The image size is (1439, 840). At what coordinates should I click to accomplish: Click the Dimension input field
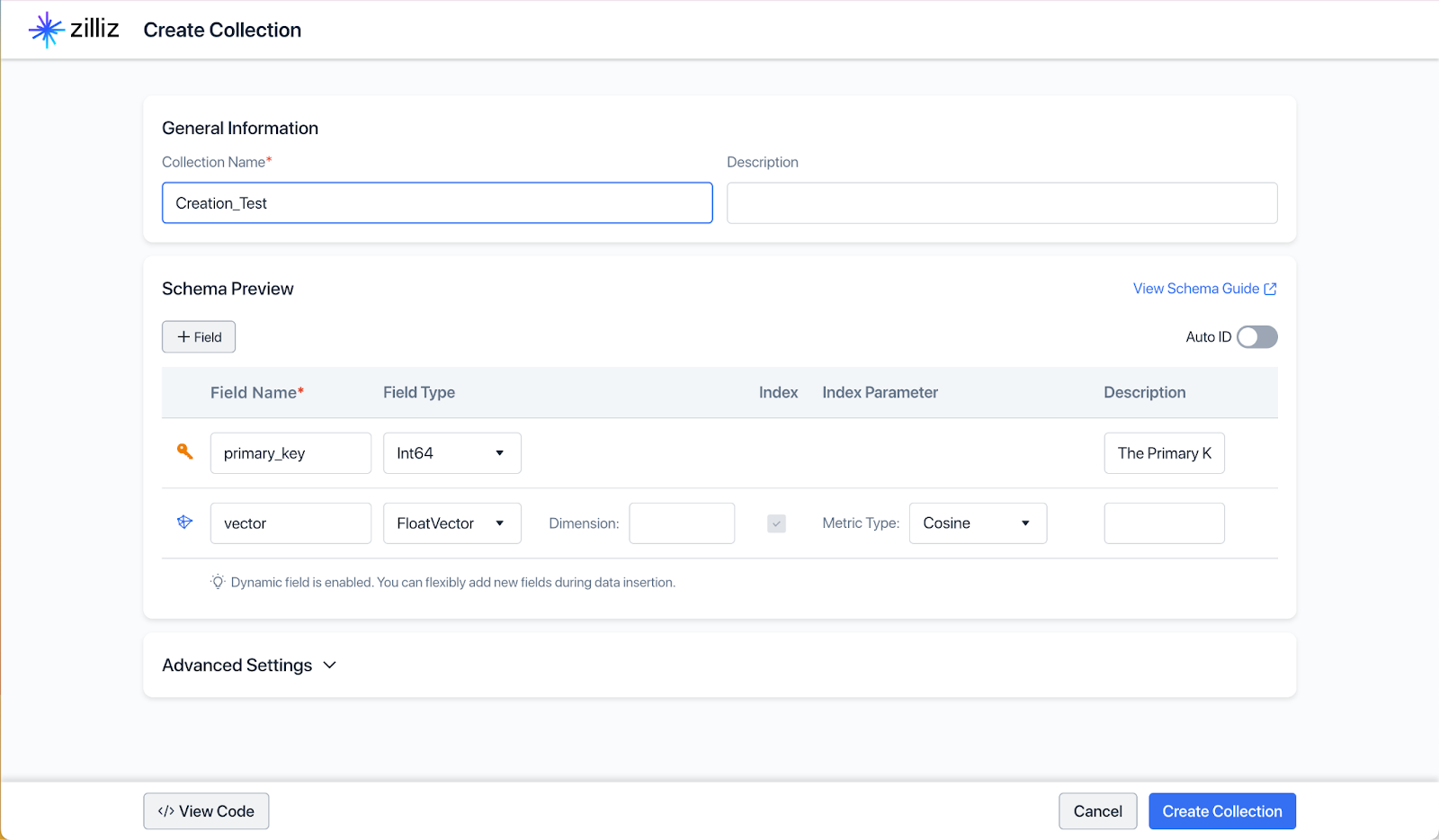681,523
